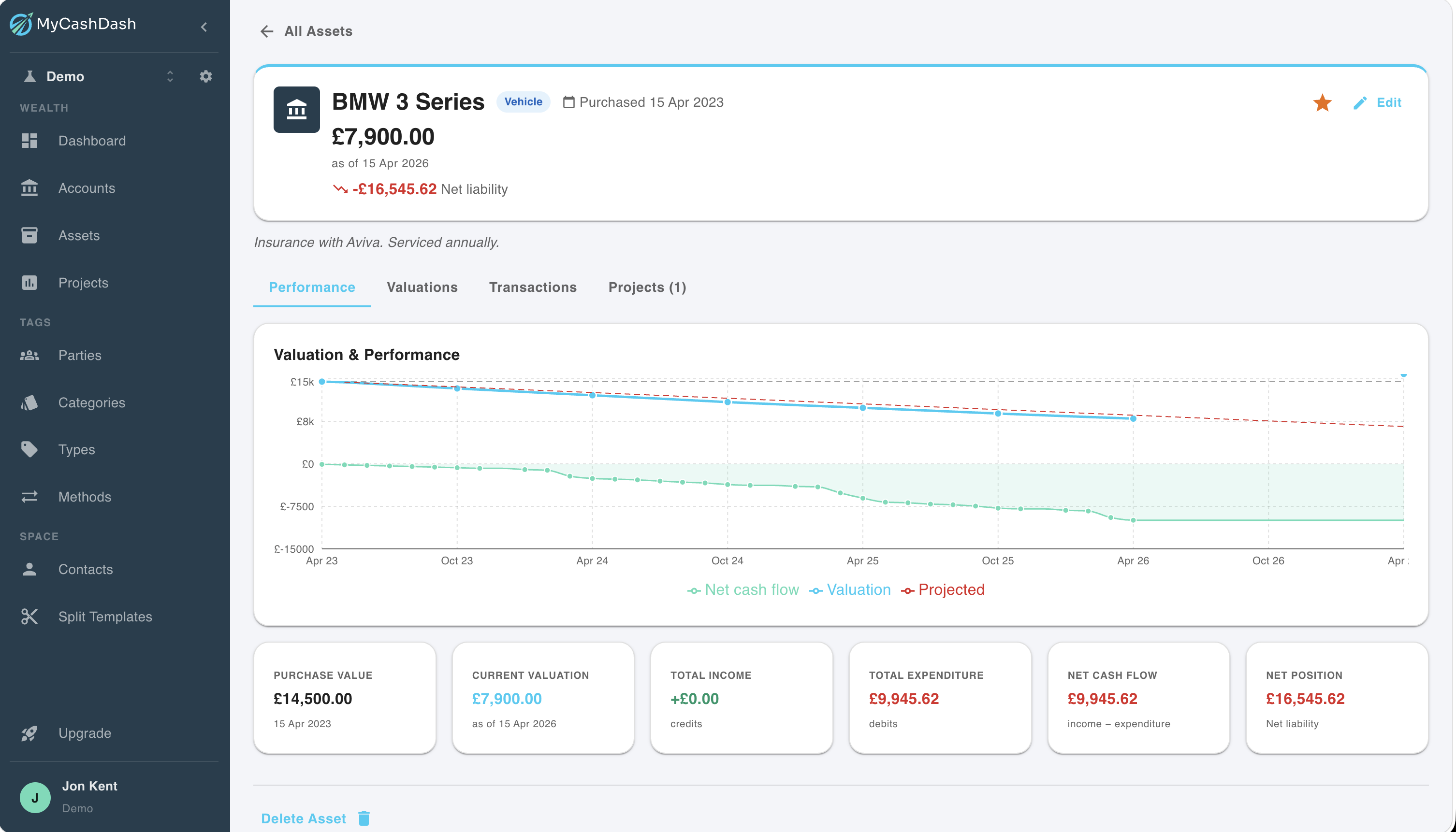Click the BMW 3 Series asset icon
The image size is (1456, 832).
(296, 109)
